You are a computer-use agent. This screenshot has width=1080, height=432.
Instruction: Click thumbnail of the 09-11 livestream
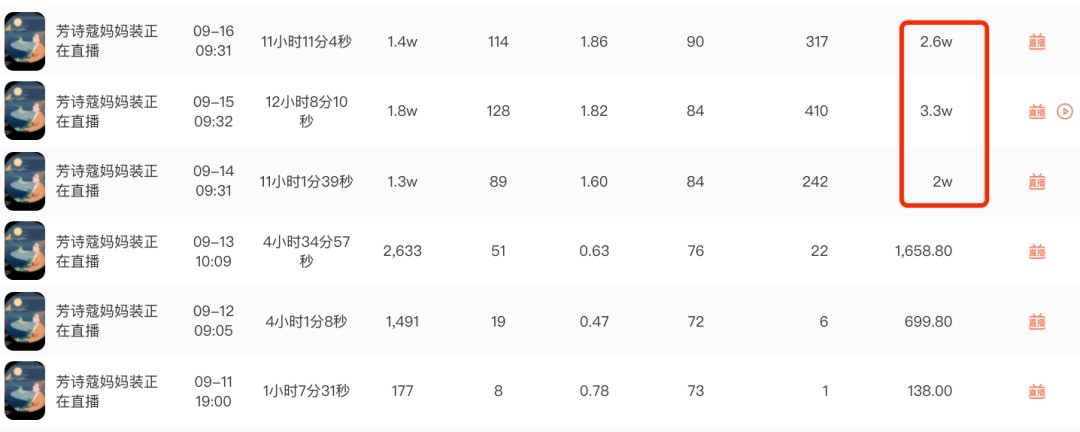25,391
